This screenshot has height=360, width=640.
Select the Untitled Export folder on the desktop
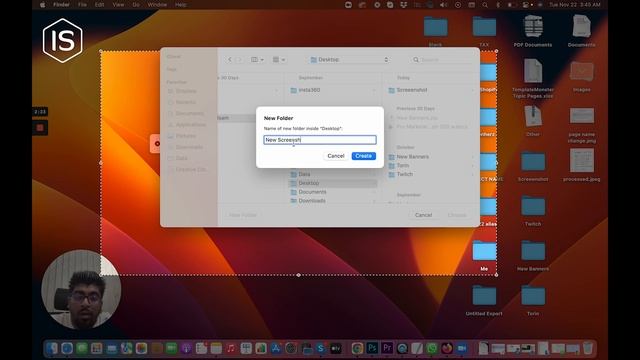click(484, 300)
